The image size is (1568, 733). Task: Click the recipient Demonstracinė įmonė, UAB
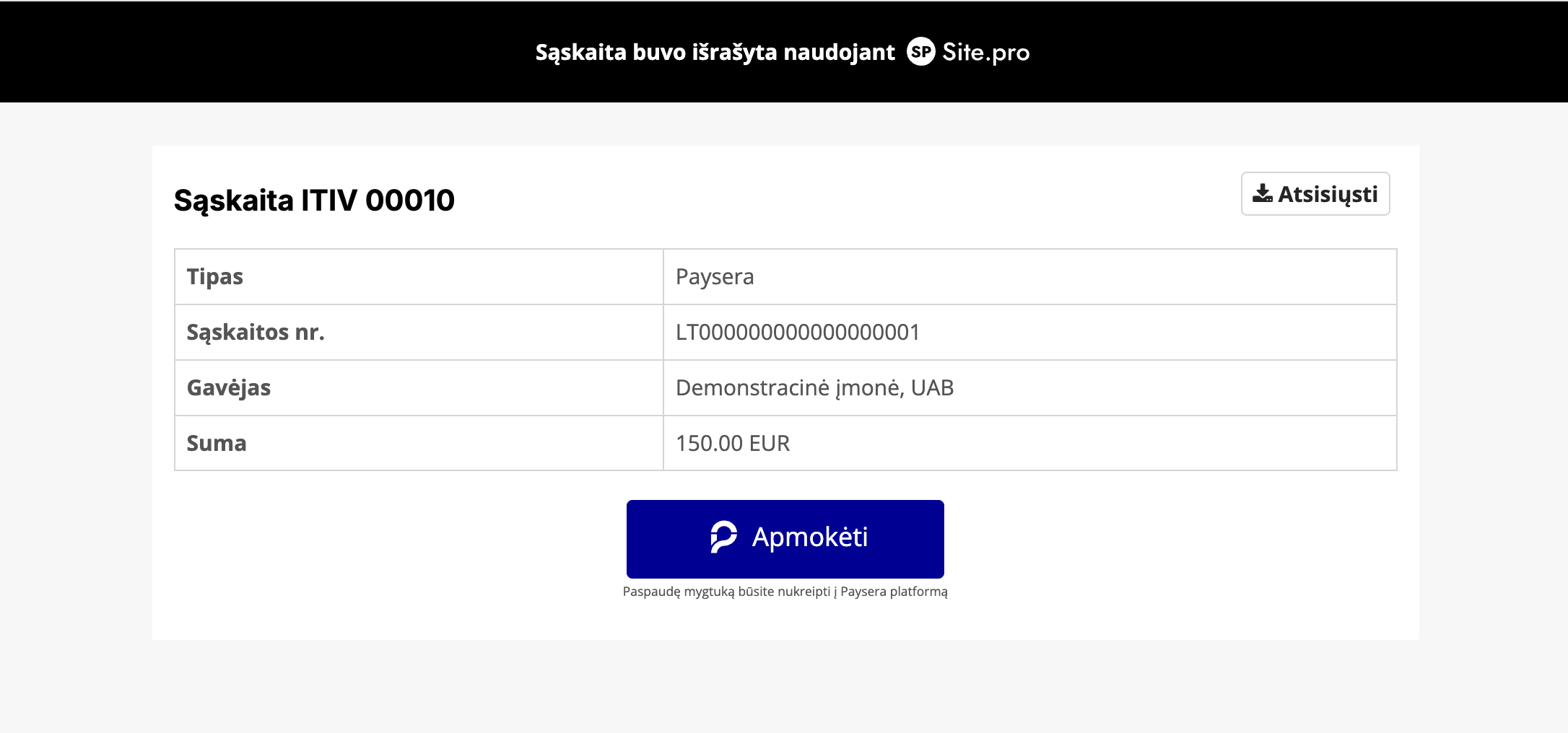(x=814, y=387)
